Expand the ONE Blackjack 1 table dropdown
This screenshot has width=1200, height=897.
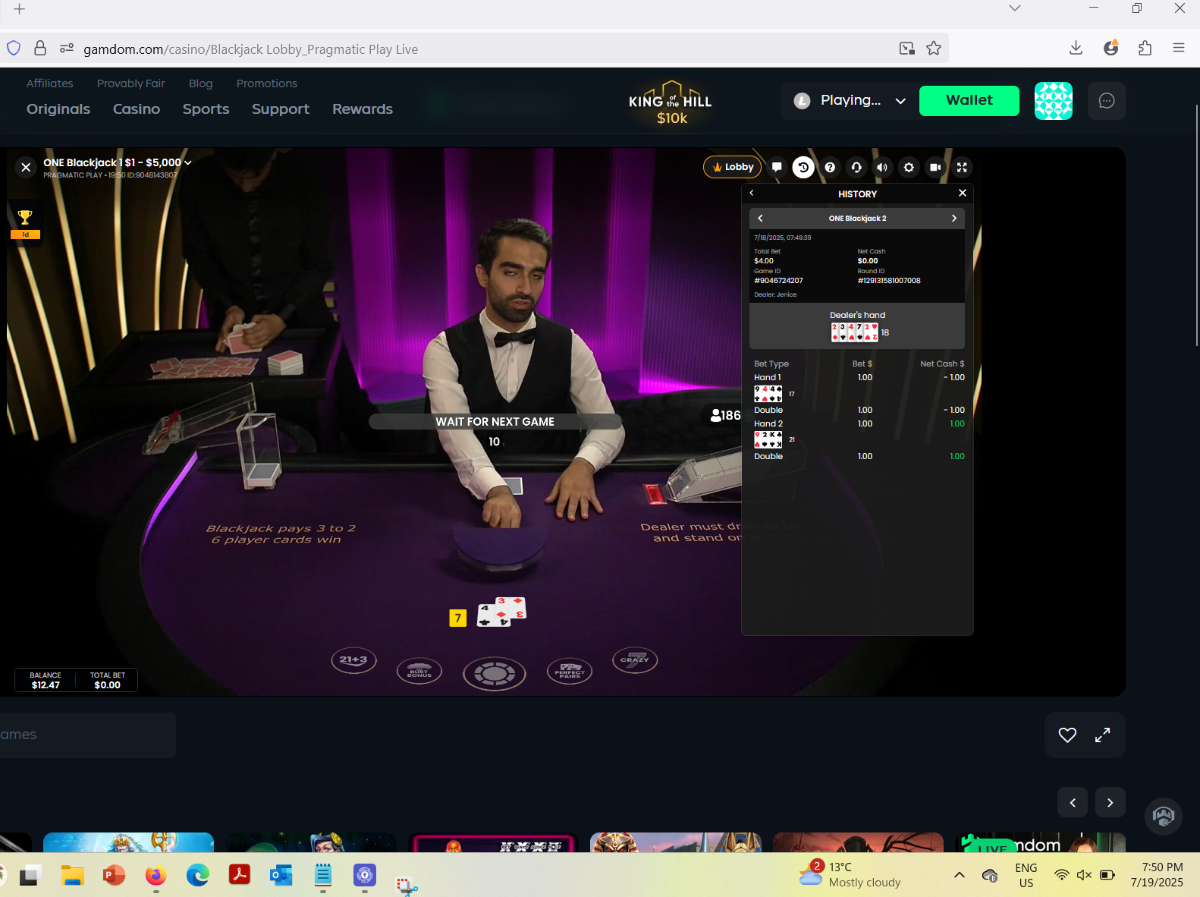pyautogui.click(x=117, y=162)
